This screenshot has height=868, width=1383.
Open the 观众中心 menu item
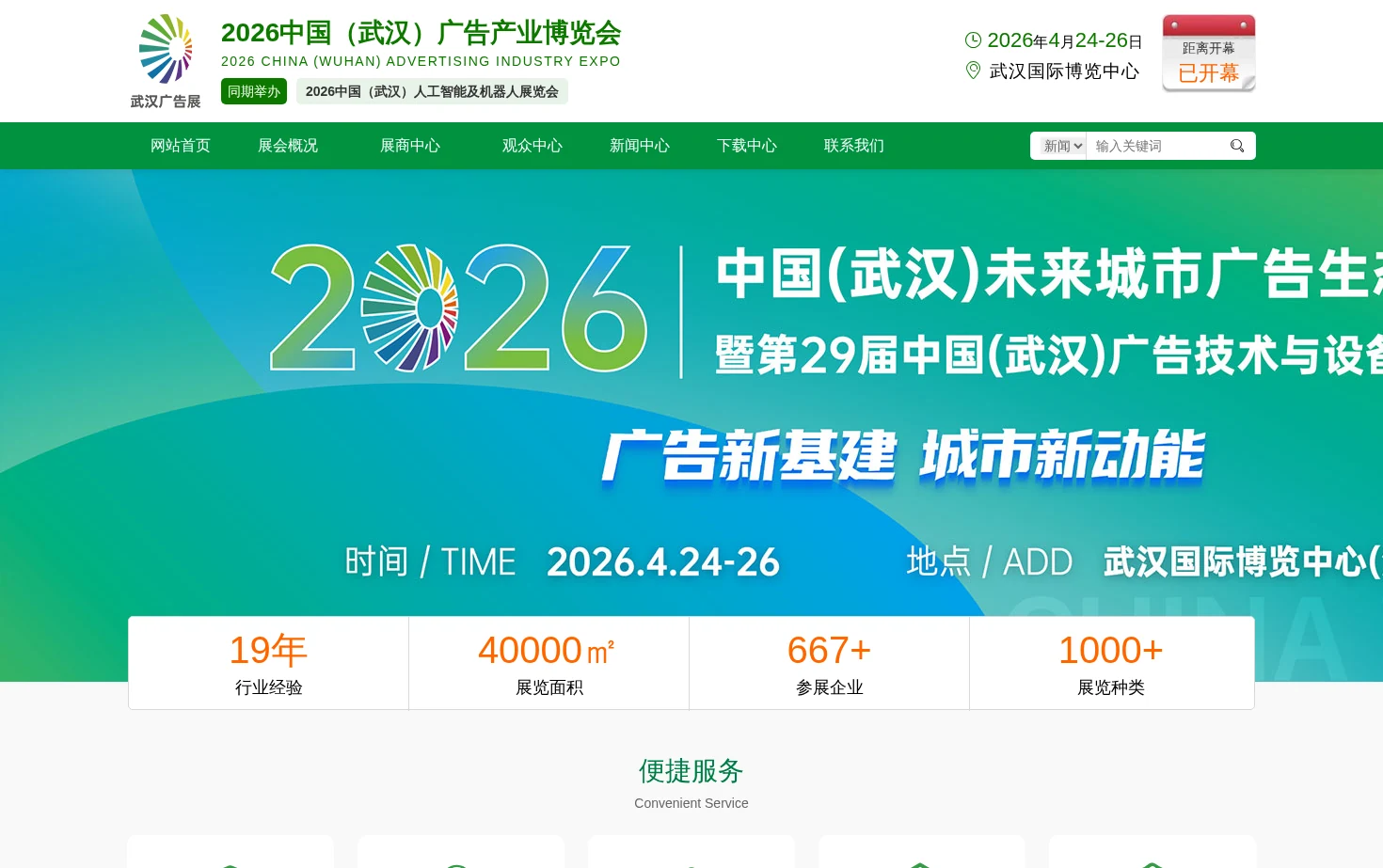[533, 146]
